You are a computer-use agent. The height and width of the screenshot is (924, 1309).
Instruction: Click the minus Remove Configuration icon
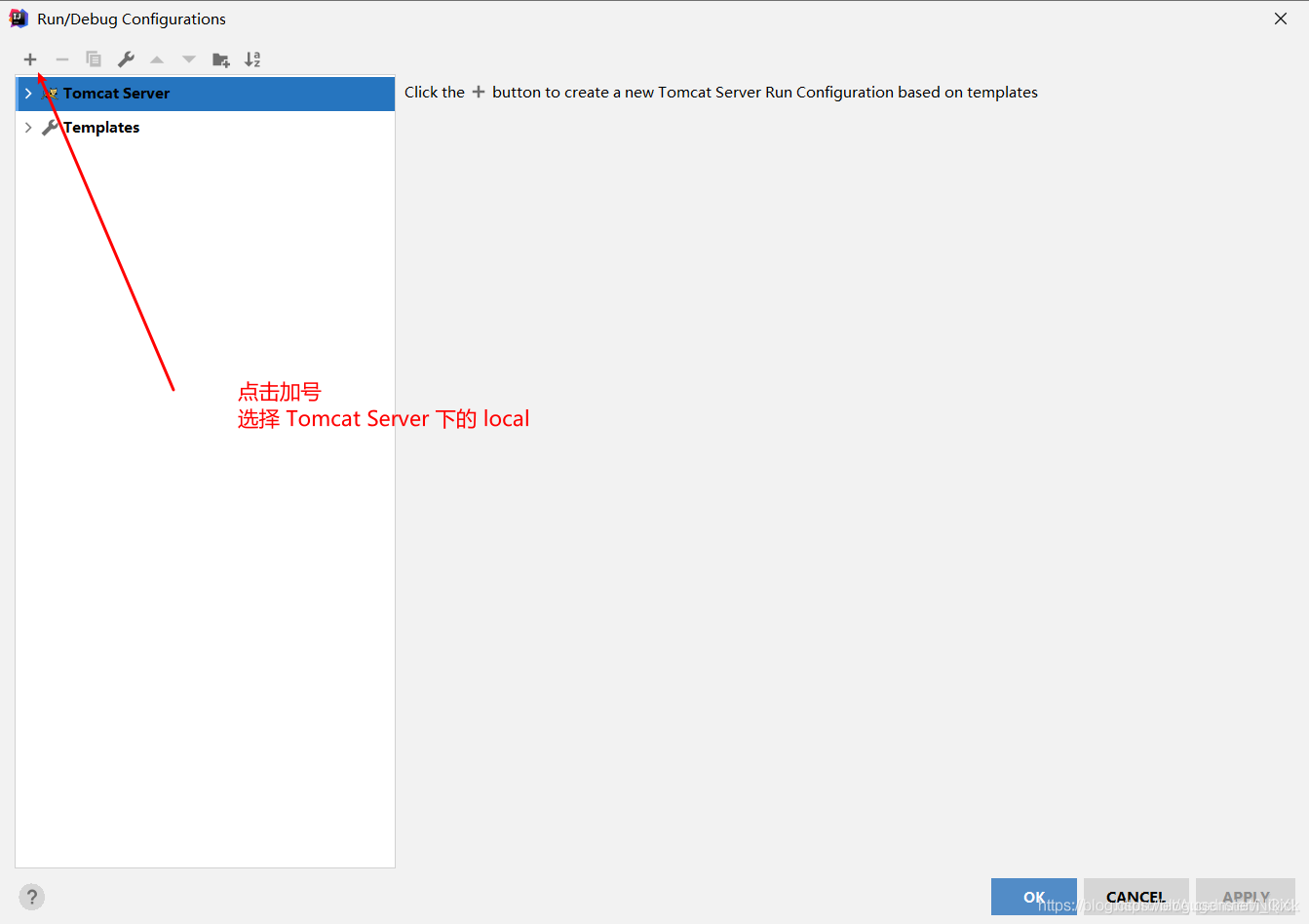pos(62,59)
